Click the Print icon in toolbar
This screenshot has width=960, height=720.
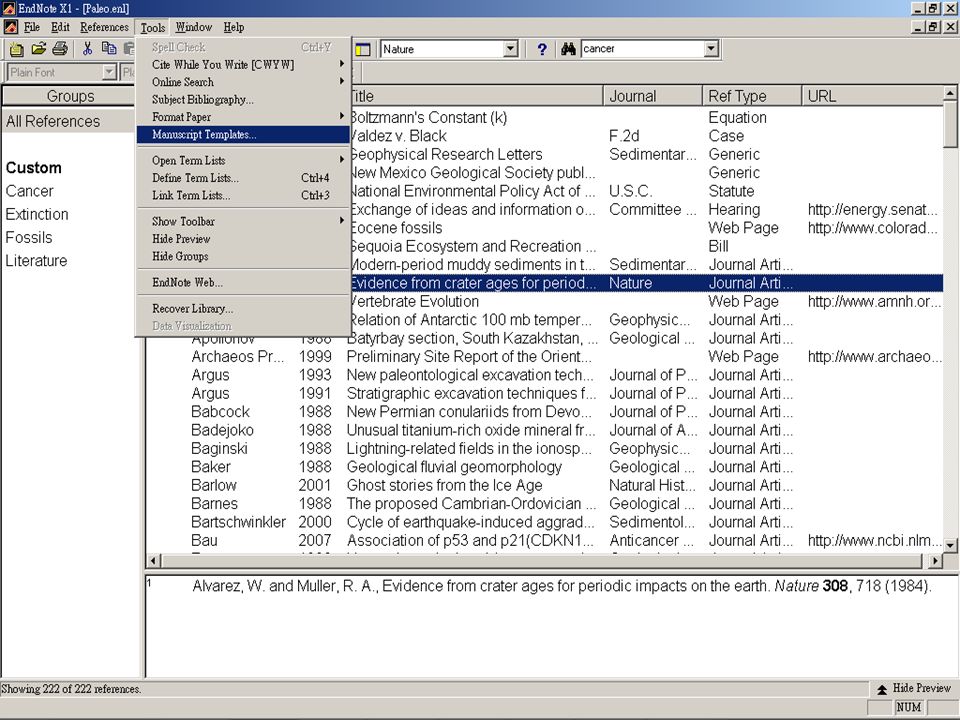click(x=60, y=49)
